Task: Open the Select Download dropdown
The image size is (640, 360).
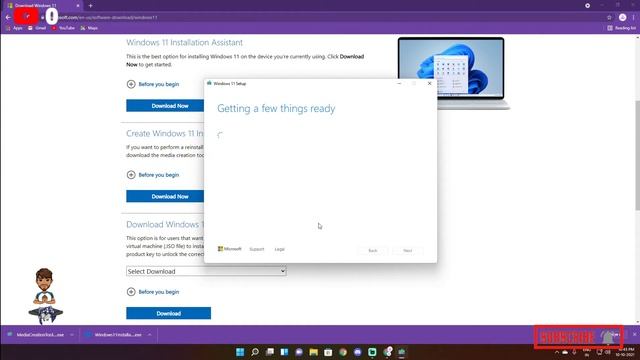Action: tap(206, 271)
